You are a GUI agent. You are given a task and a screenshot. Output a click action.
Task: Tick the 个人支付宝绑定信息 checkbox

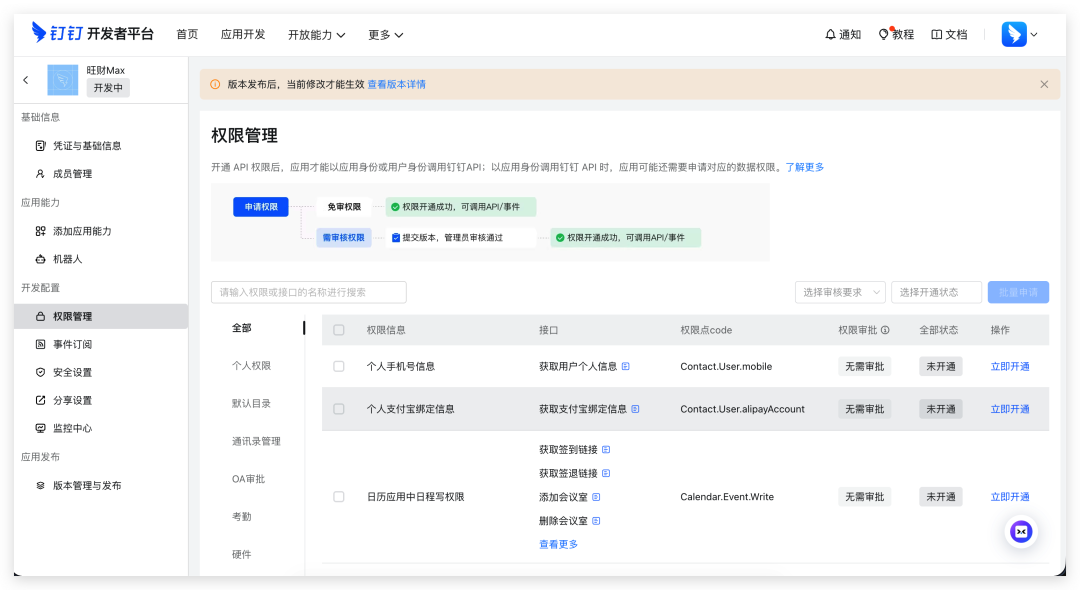point(339,409)
